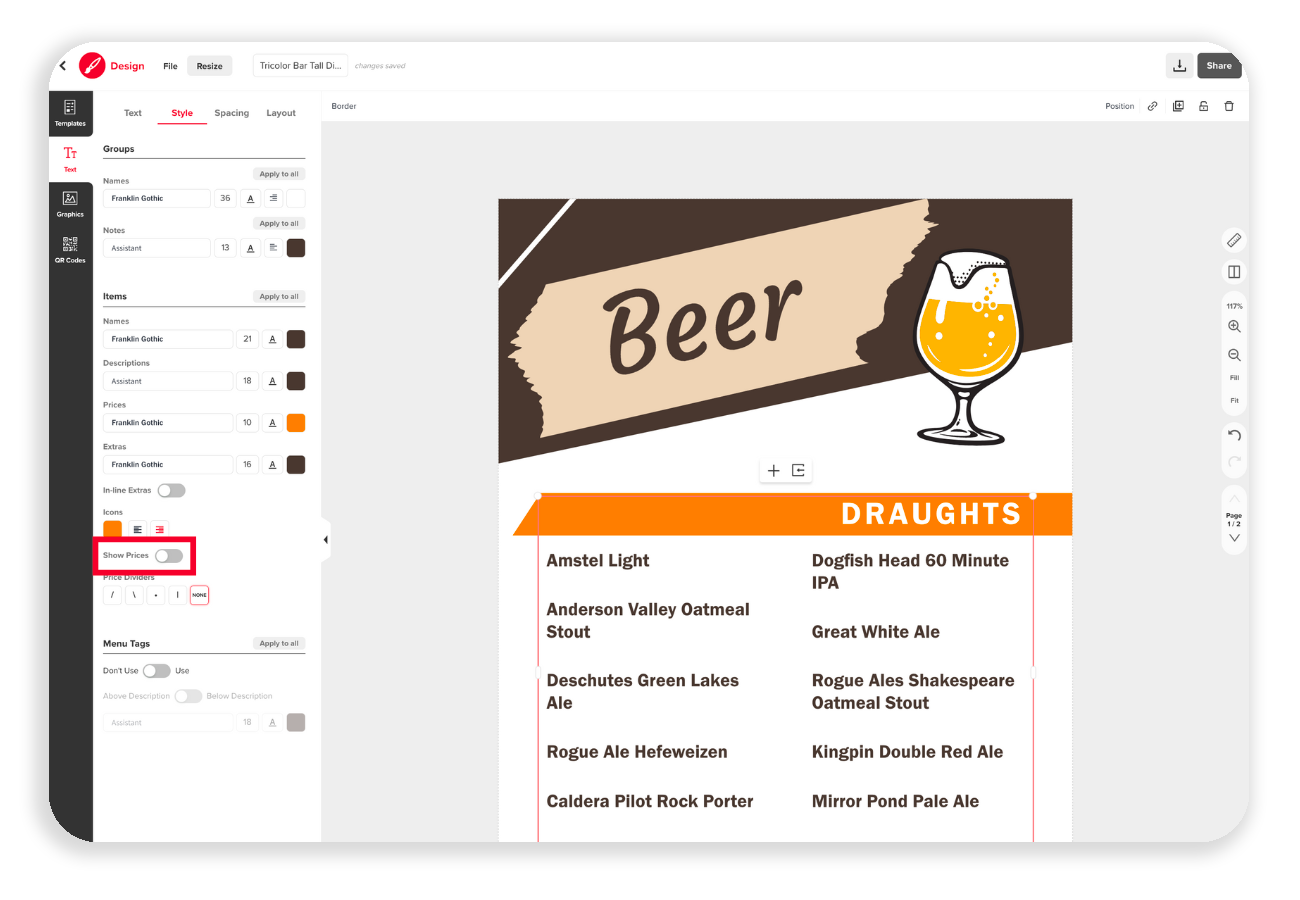Edit the menu title field Tricolor Bar

301,66
